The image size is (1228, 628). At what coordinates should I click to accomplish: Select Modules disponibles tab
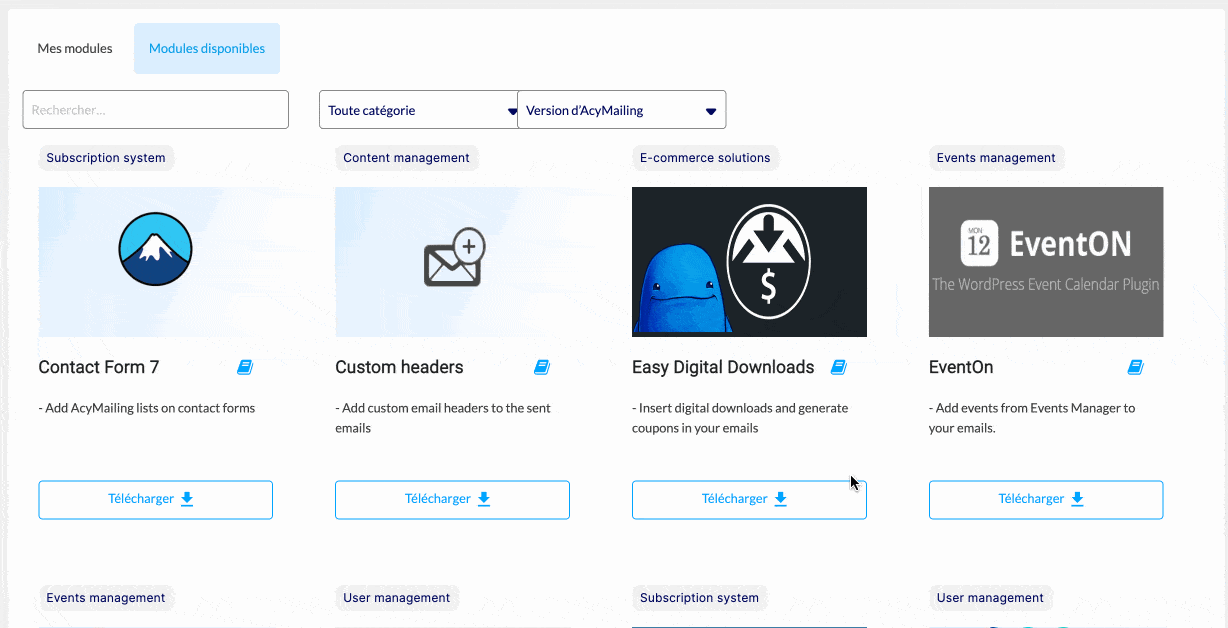coord(207,48)
